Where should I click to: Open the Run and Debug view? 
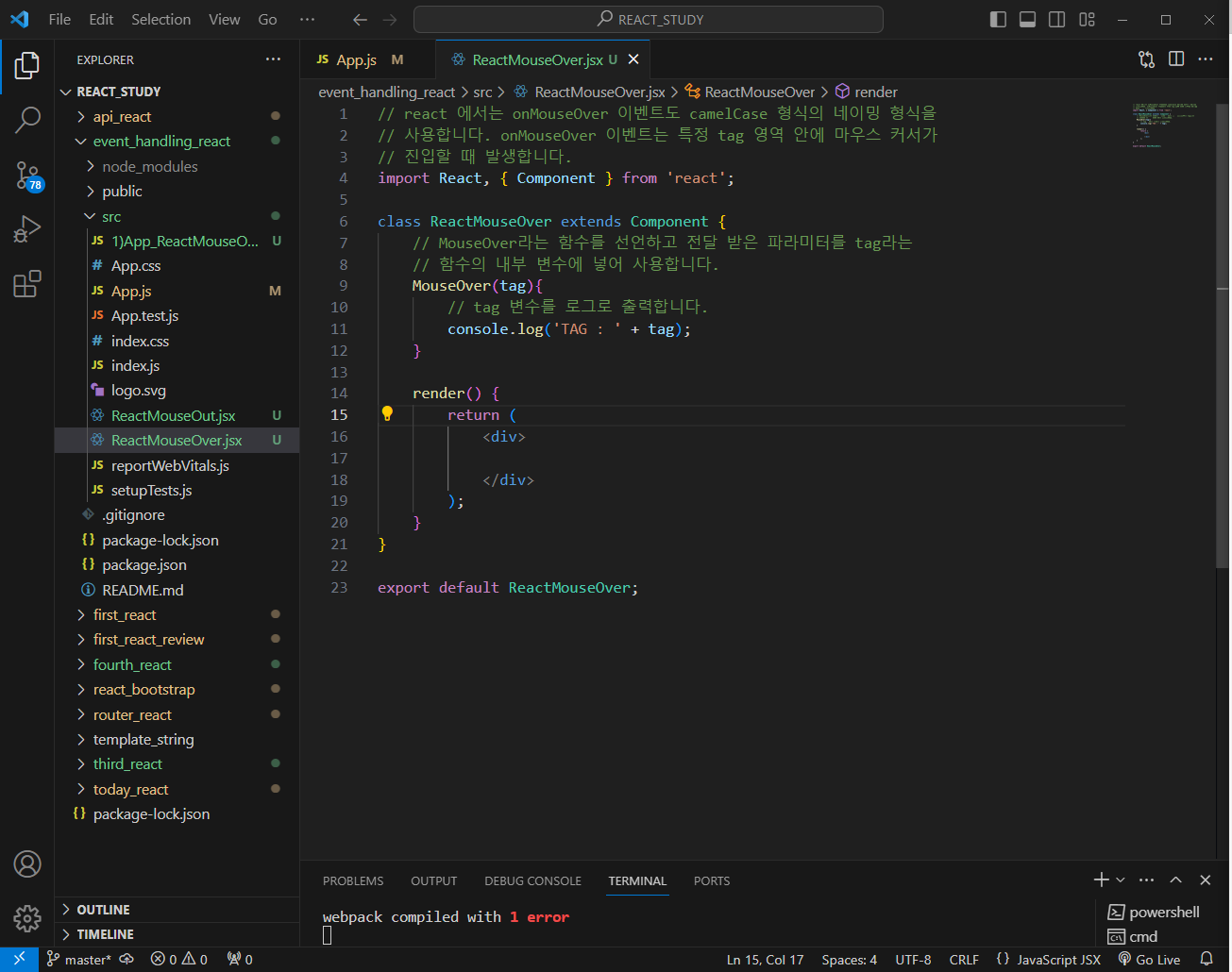point(27,229)
